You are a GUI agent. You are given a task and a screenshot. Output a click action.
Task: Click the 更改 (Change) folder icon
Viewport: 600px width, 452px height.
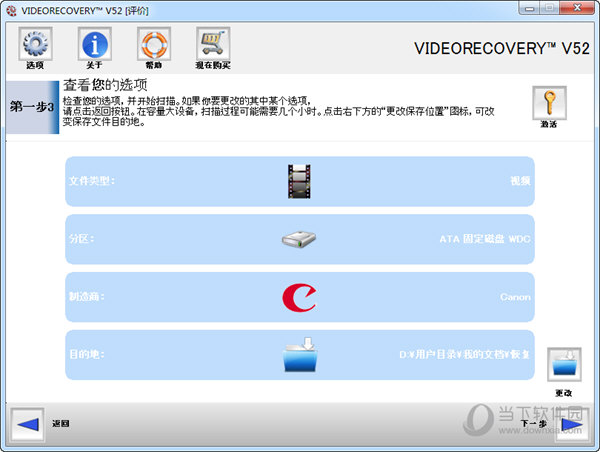click(564, 364)
